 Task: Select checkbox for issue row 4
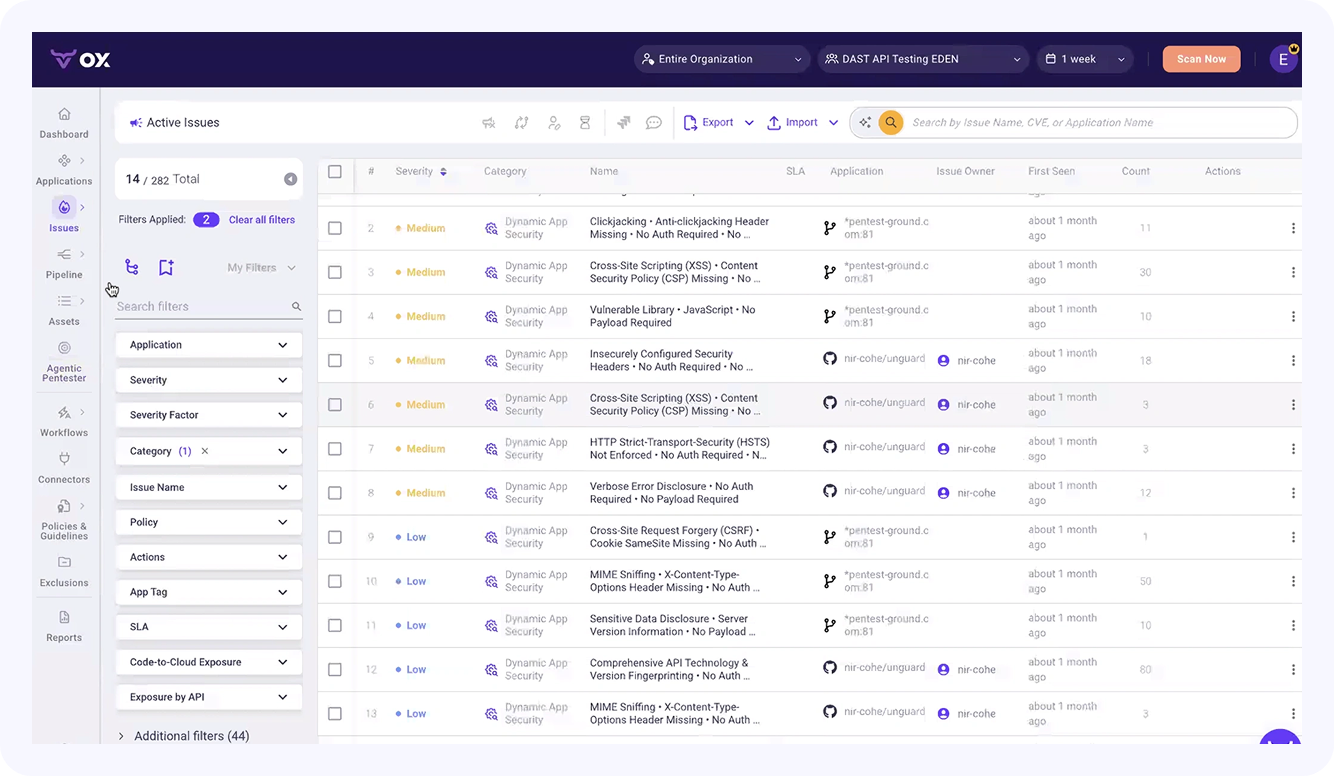(x=335, y=316)
